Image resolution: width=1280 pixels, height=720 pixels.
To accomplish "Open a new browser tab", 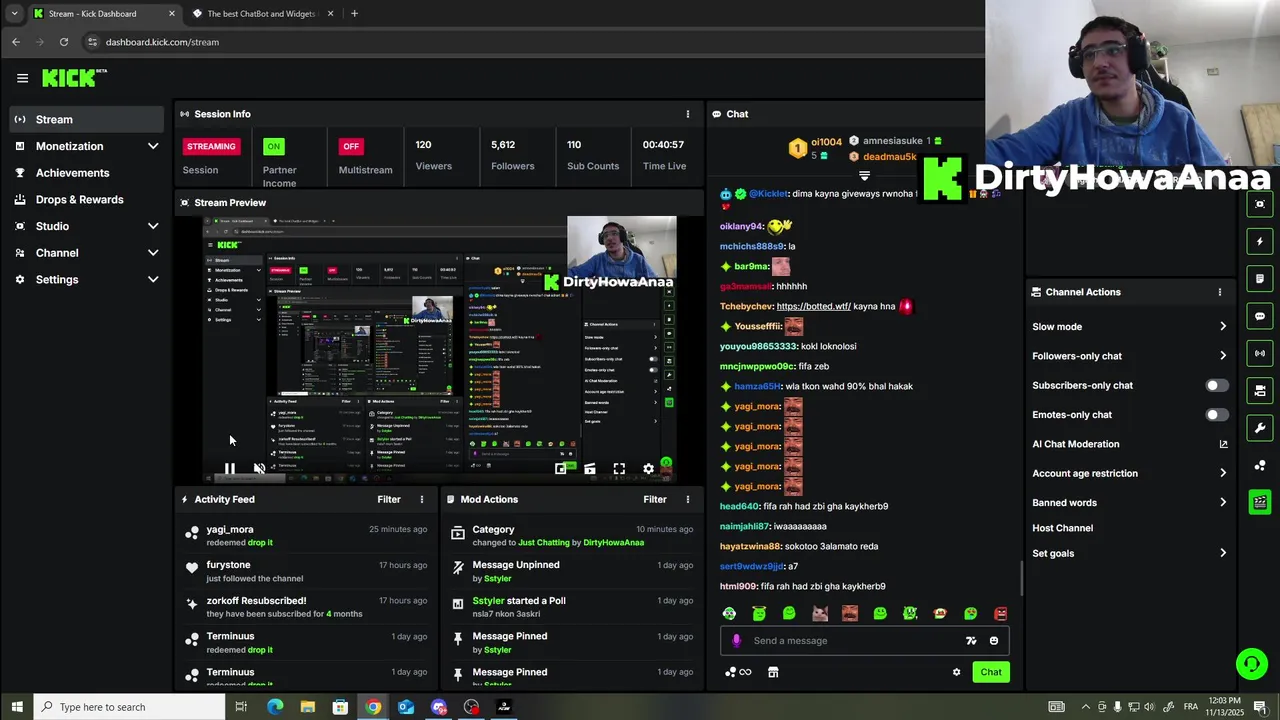I will pos(354,14).
